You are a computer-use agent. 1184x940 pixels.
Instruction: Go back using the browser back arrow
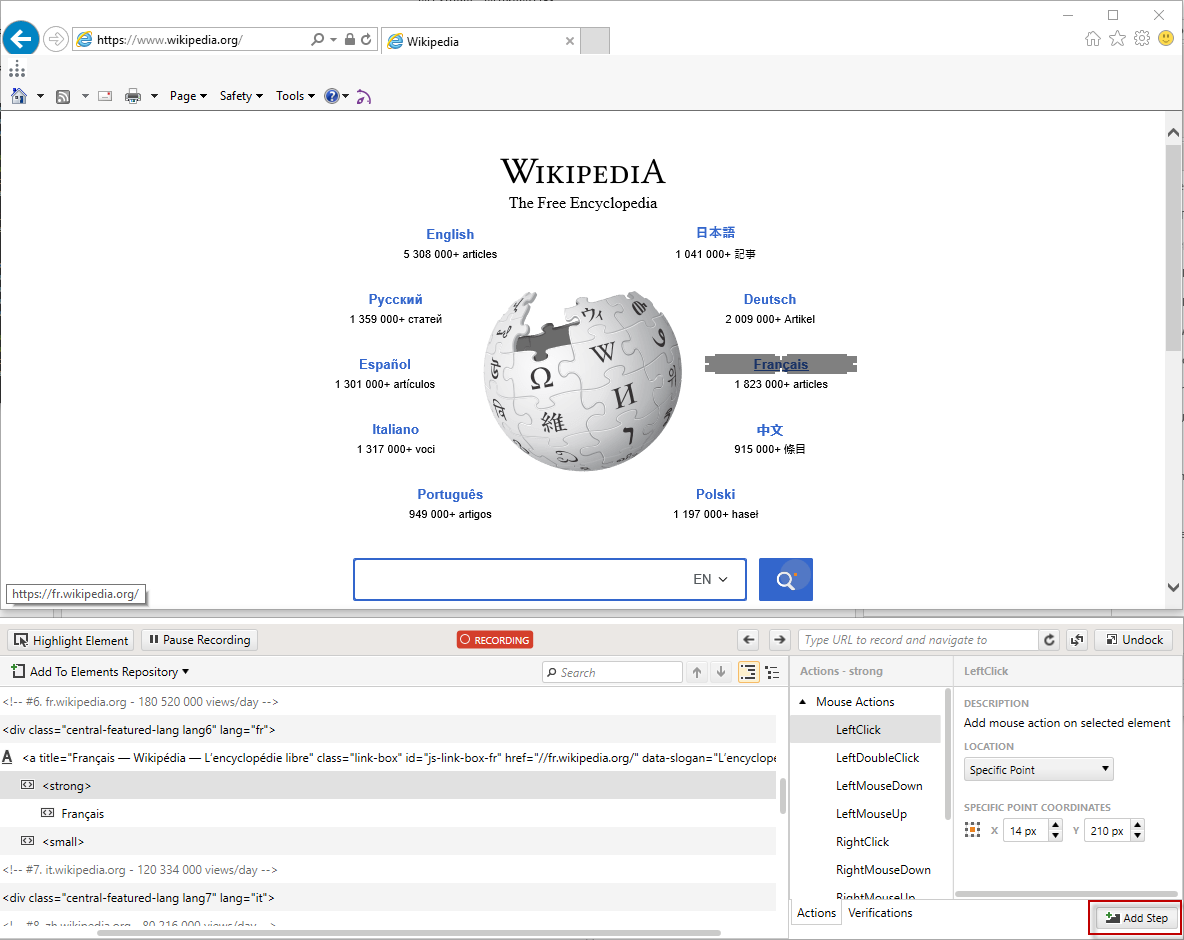[x=21, y=39]
